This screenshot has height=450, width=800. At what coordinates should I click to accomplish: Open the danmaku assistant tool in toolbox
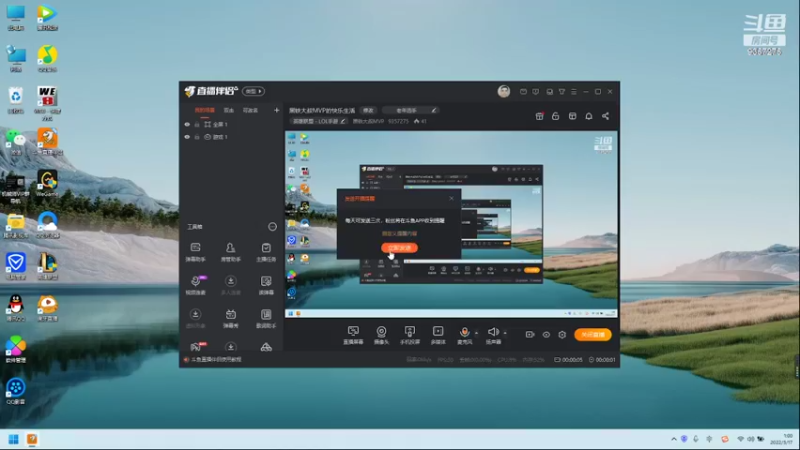[x=195, y=252]
